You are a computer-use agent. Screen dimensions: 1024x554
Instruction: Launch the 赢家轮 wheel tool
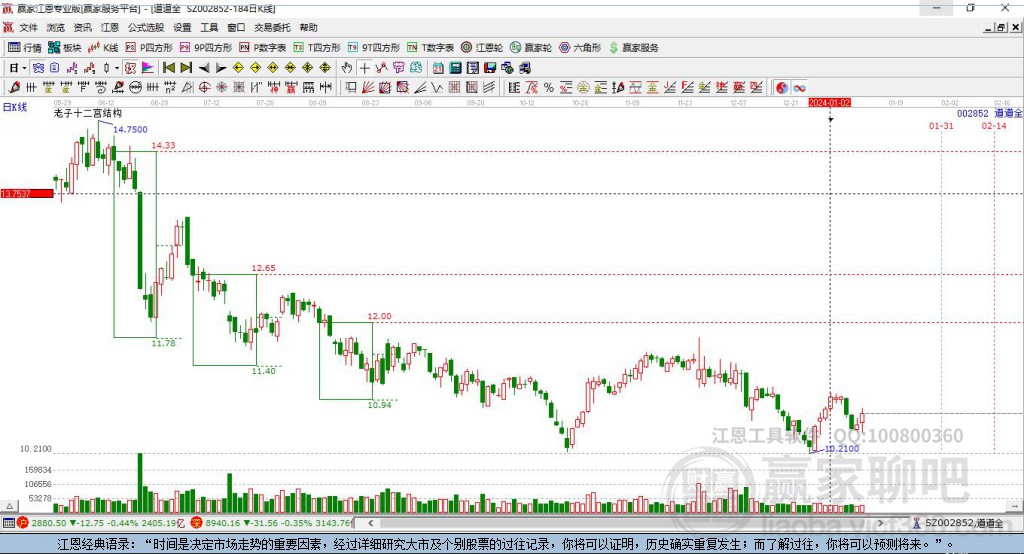pos(531,48)
